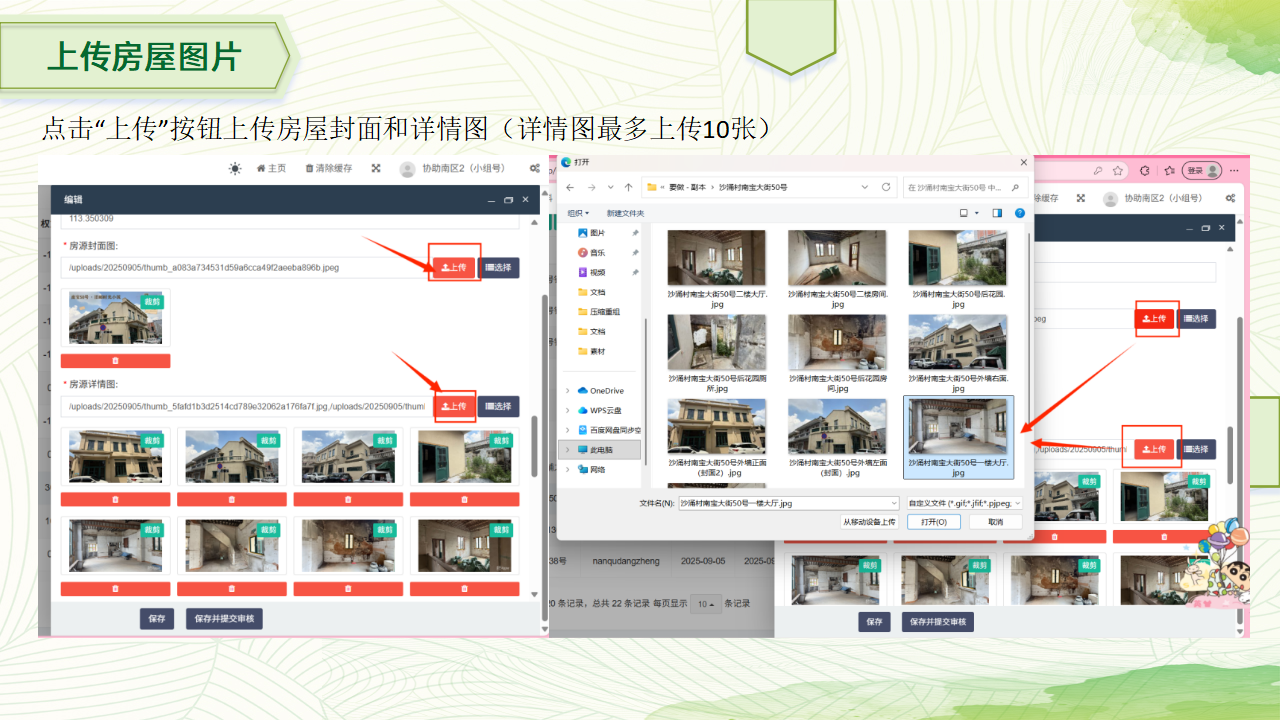Screen dimensions: 1280x720
Task: Click 清除缓存 in the top bar
Action: point(329,169)
